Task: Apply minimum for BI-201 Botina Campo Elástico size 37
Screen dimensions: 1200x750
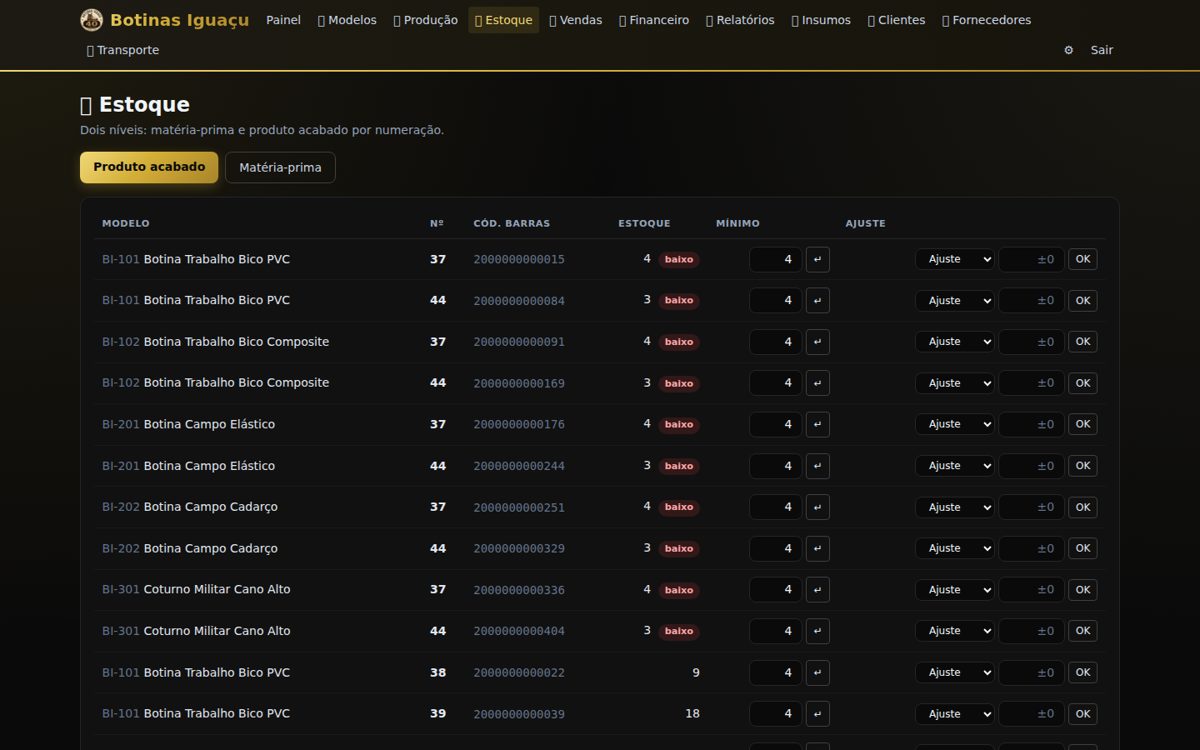Action: [x=818, y=424]
